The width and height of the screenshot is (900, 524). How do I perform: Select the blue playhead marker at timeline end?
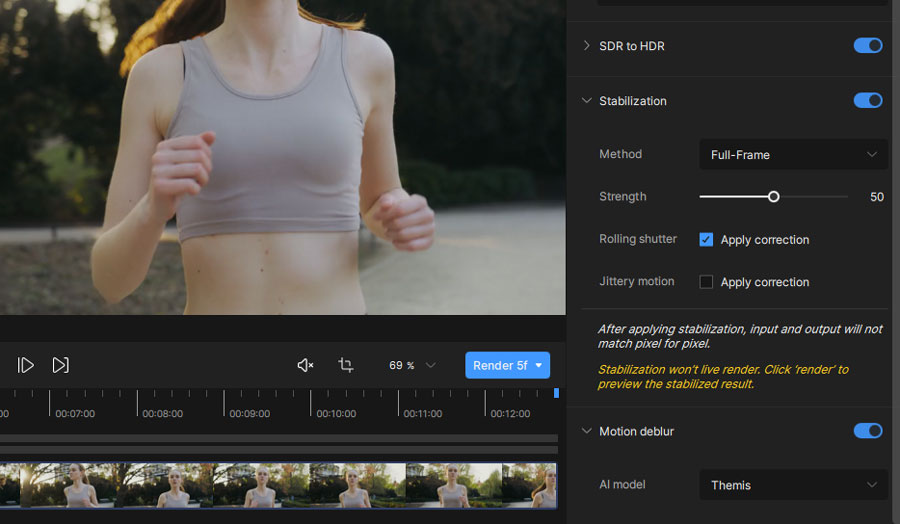(556, 393)
